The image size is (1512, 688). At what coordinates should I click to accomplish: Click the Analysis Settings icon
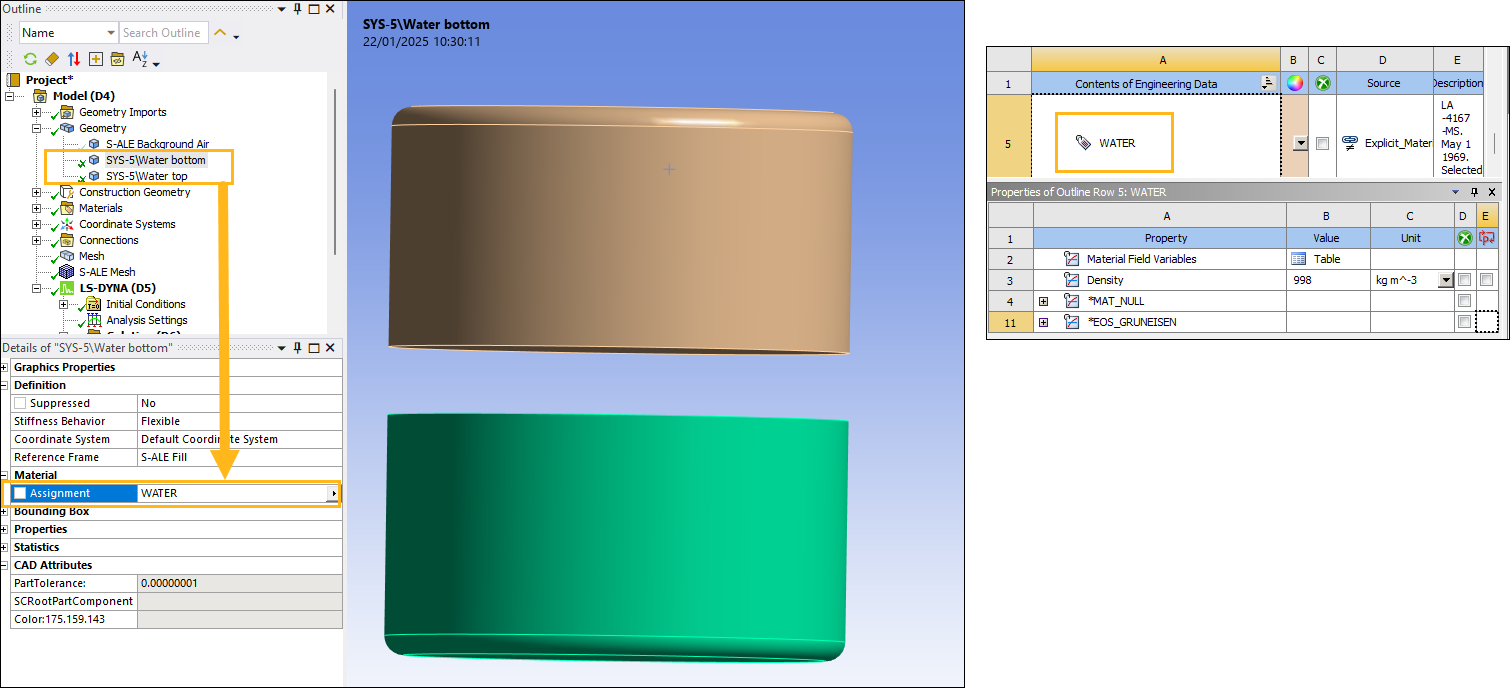94,320
